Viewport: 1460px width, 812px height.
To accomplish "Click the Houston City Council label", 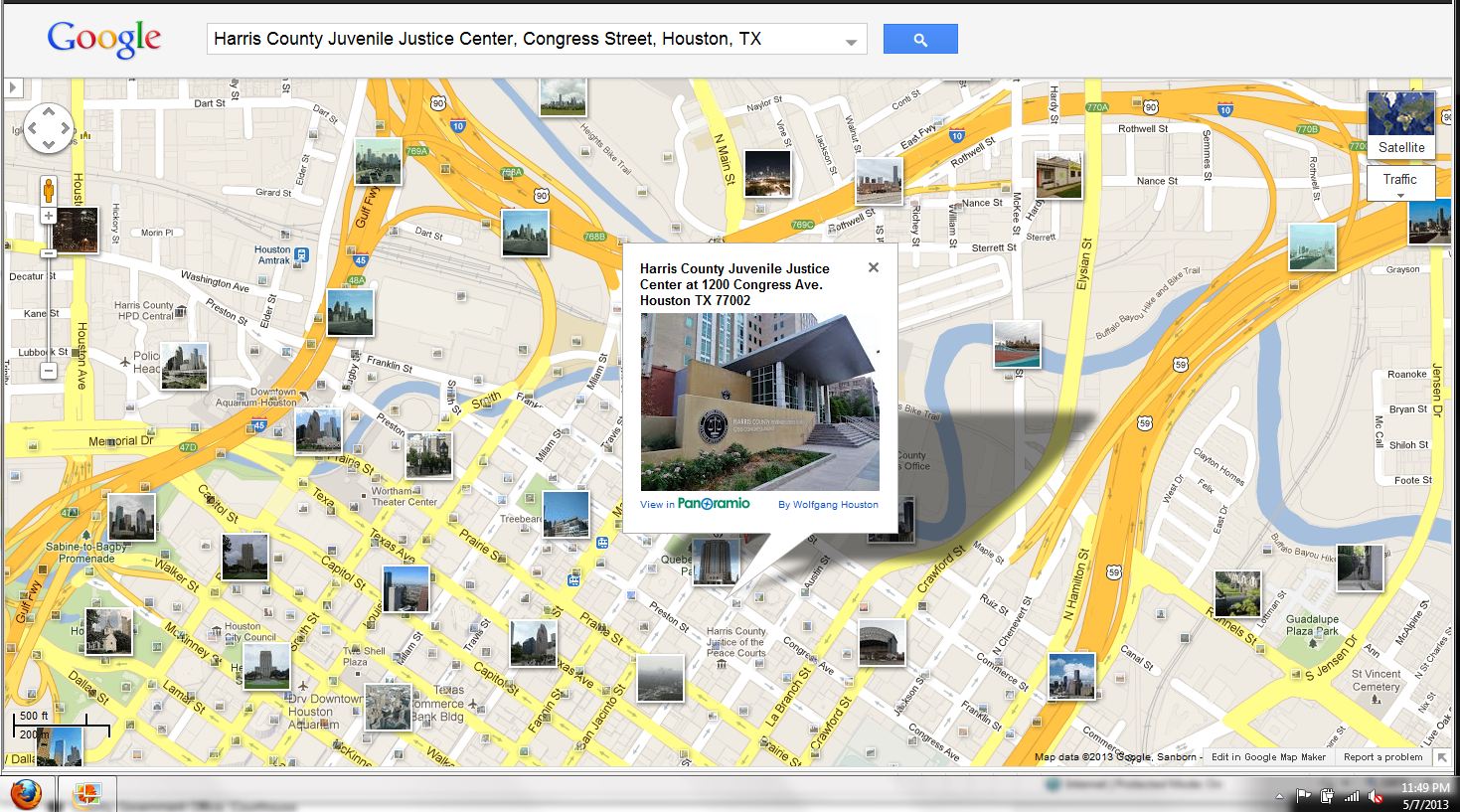I will [249, 632].
